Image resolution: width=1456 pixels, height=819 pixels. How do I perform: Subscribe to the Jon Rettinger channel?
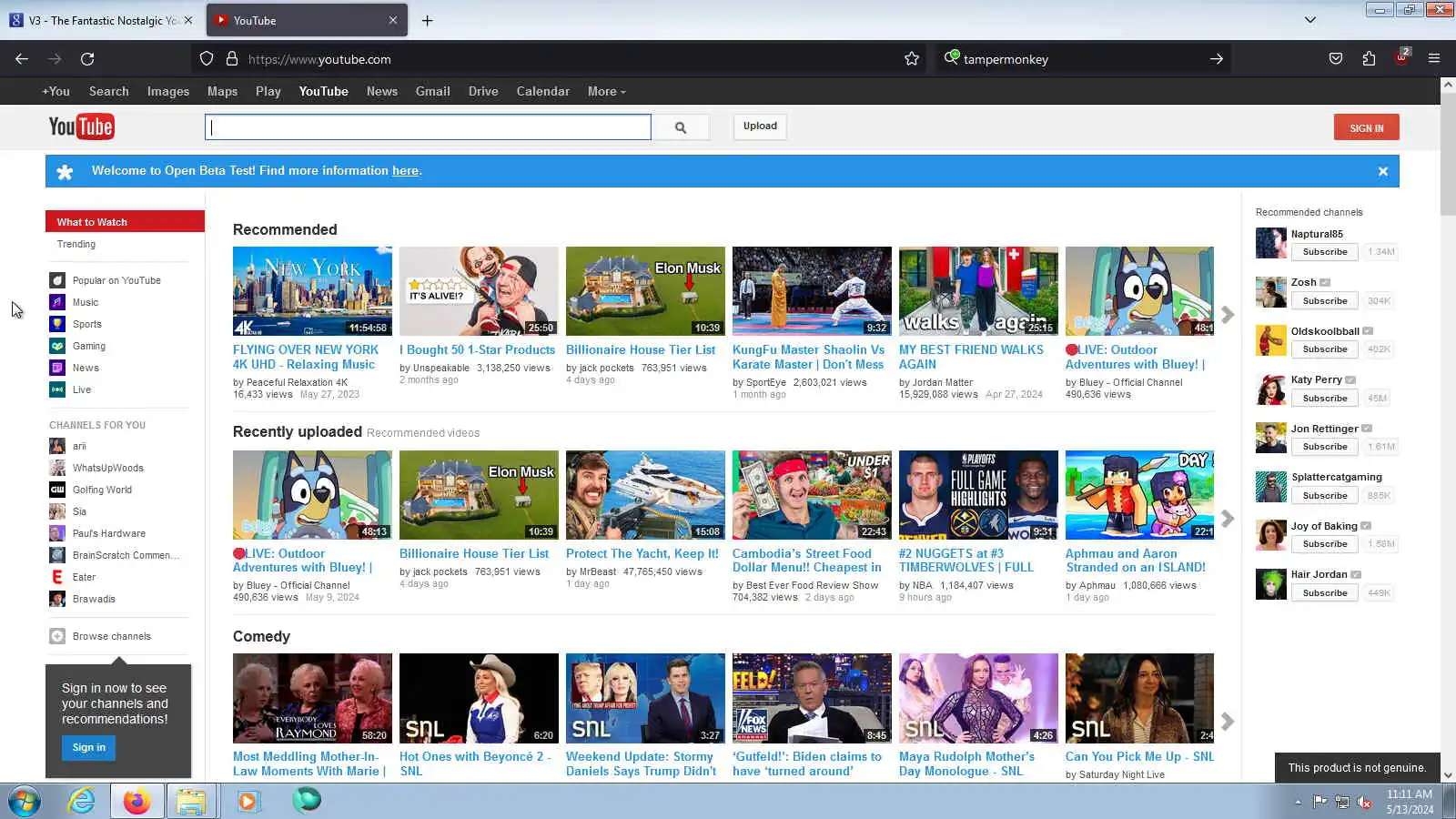pos(1324,447)
